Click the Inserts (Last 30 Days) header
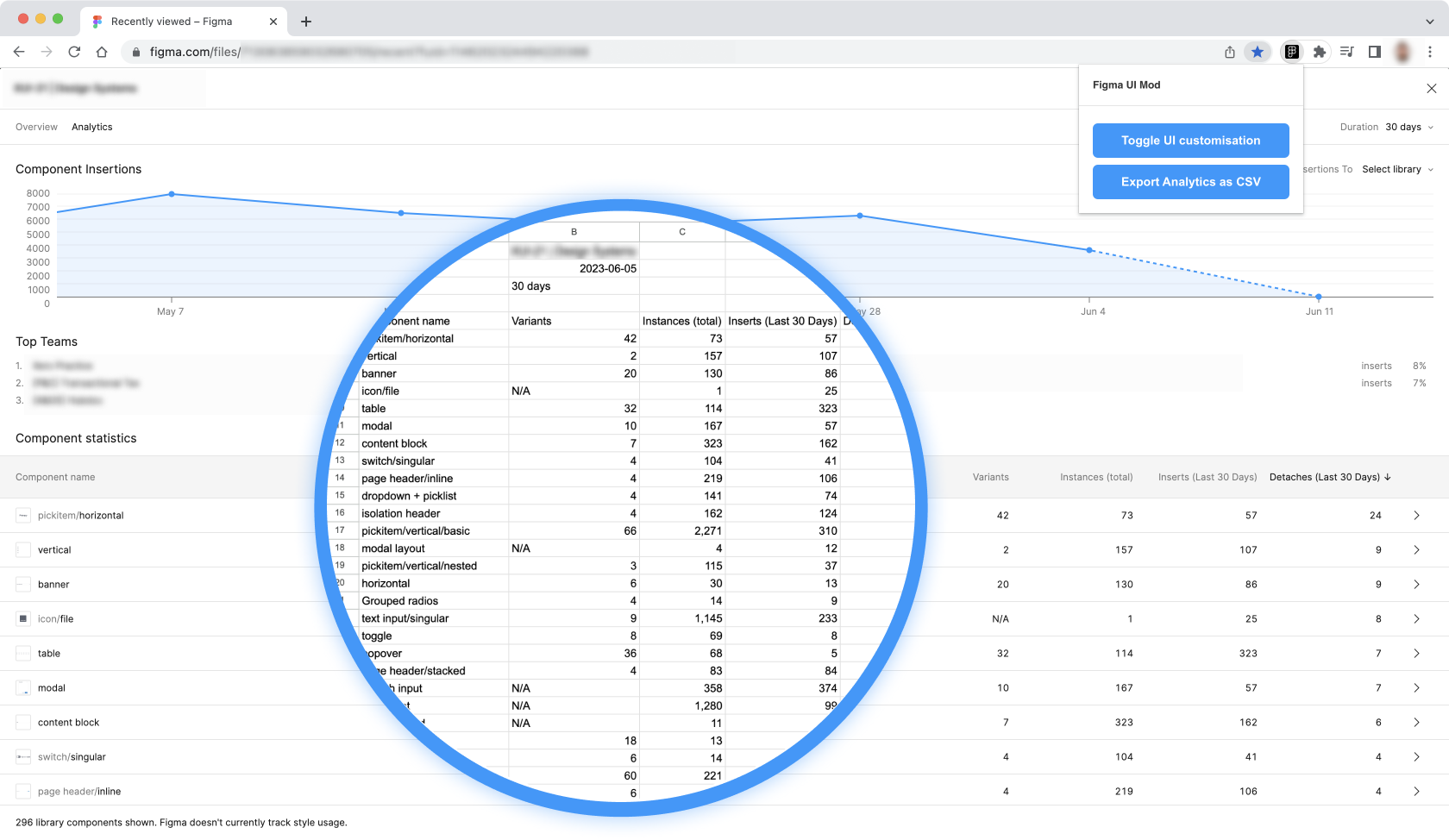This screenshot has height=840, width=1449. click(1207, 477)
